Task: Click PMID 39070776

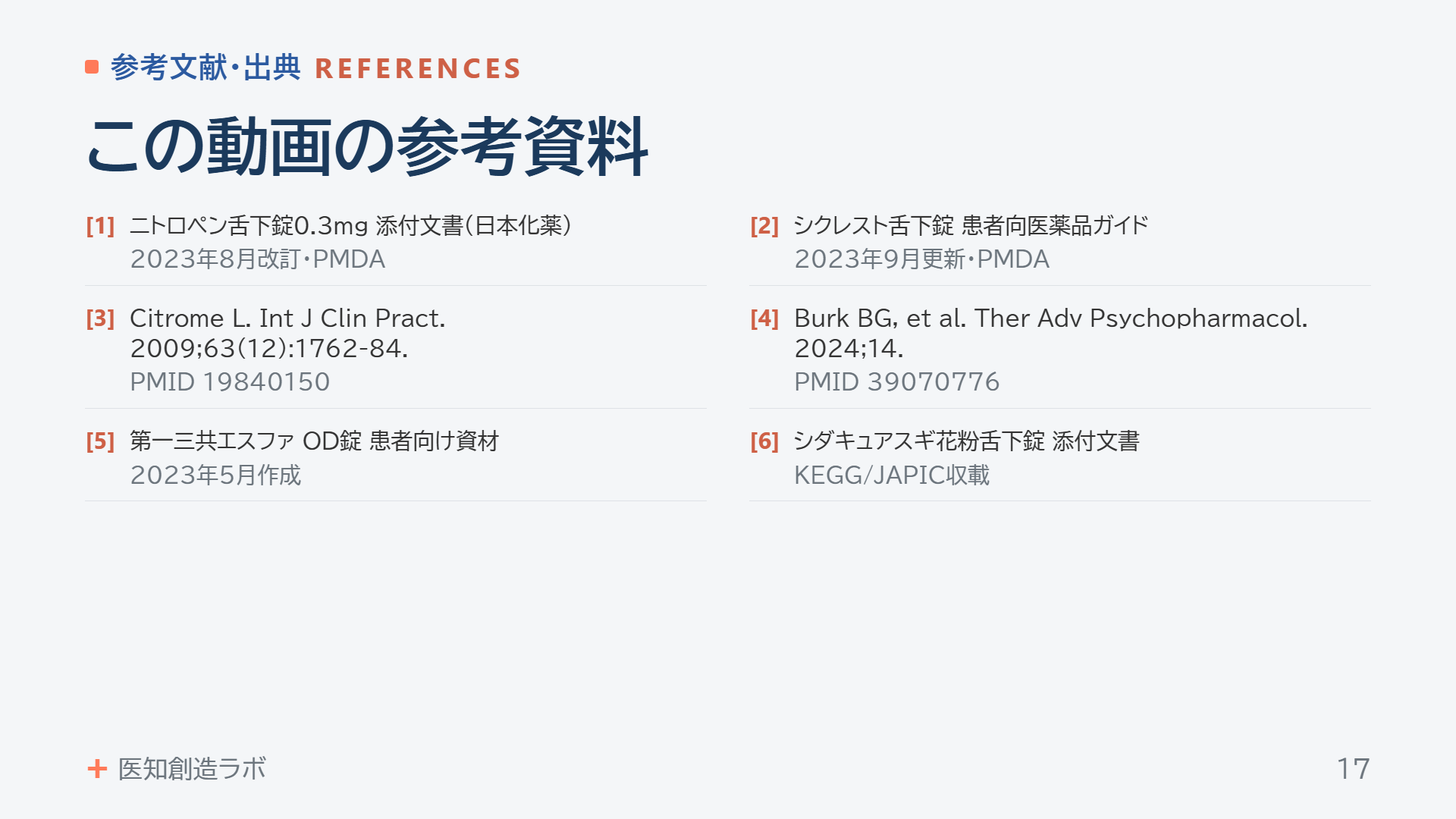Action: (897, 382)
